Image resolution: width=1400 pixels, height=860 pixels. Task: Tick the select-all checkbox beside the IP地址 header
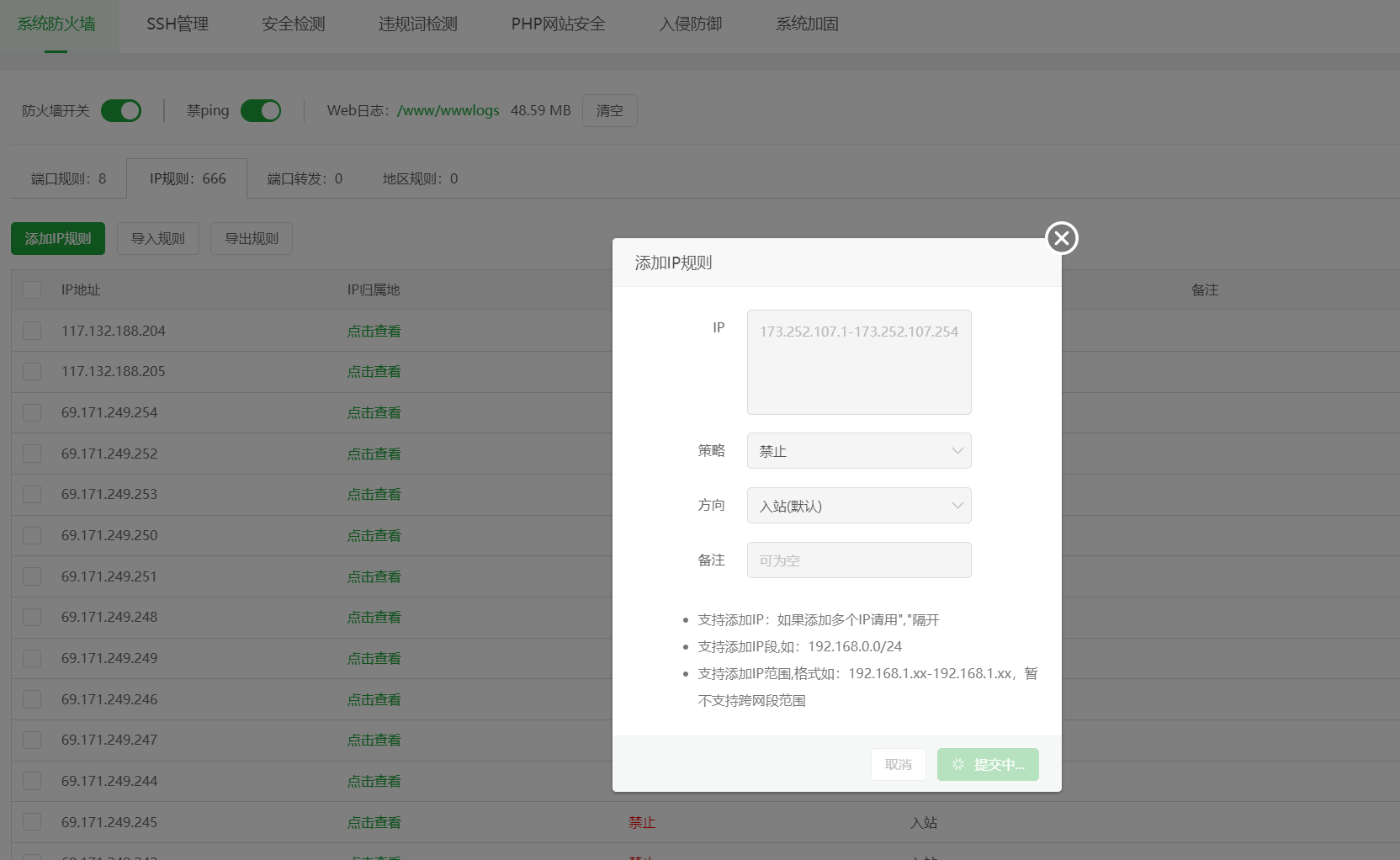coord(32,289)
